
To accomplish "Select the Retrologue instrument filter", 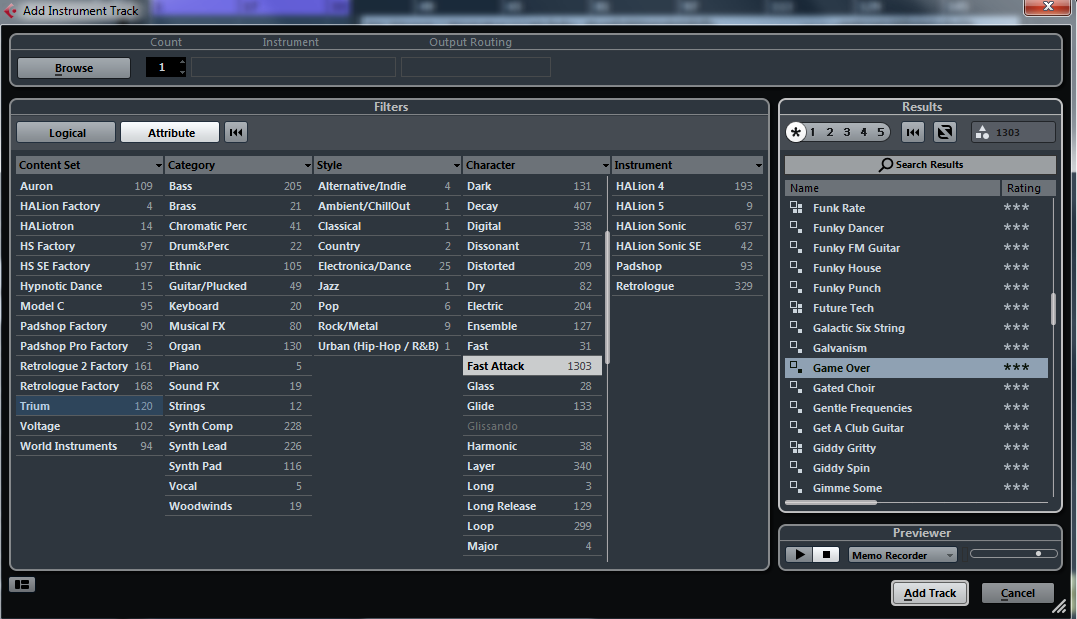I will coord(687,286).
